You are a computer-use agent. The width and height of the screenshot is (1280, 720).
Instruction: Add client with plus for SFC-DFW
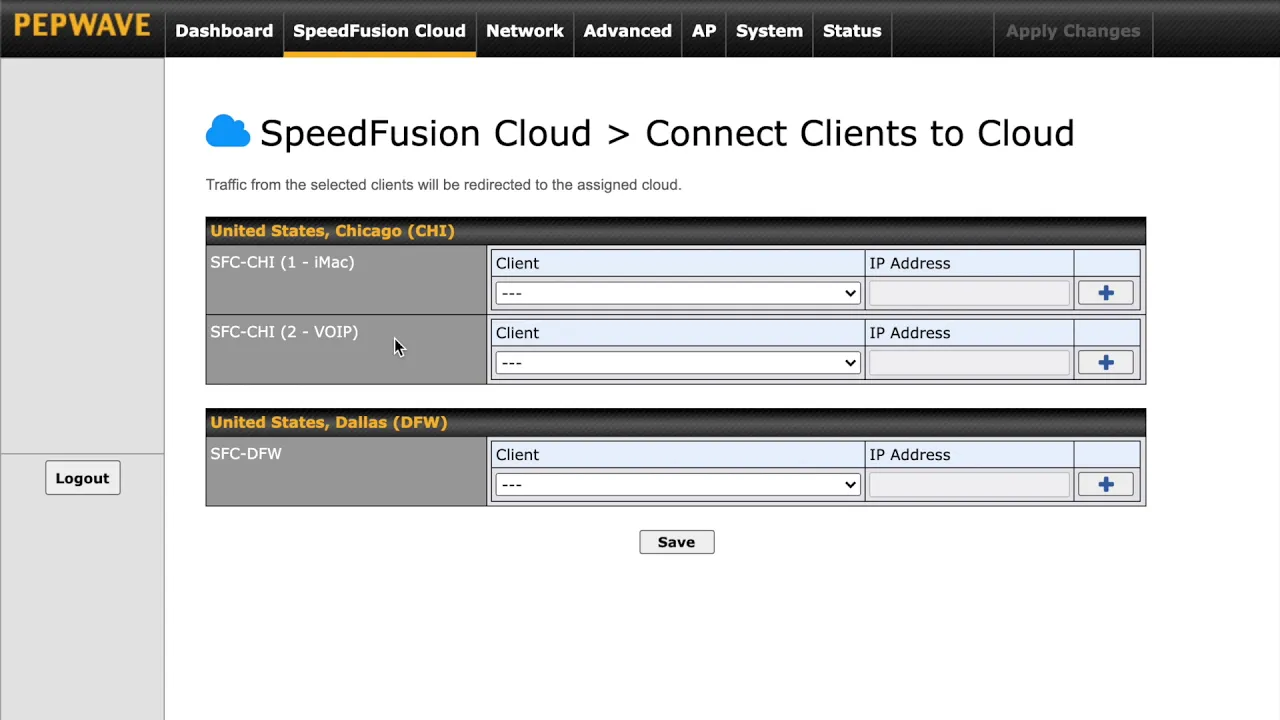[1105, 485]
